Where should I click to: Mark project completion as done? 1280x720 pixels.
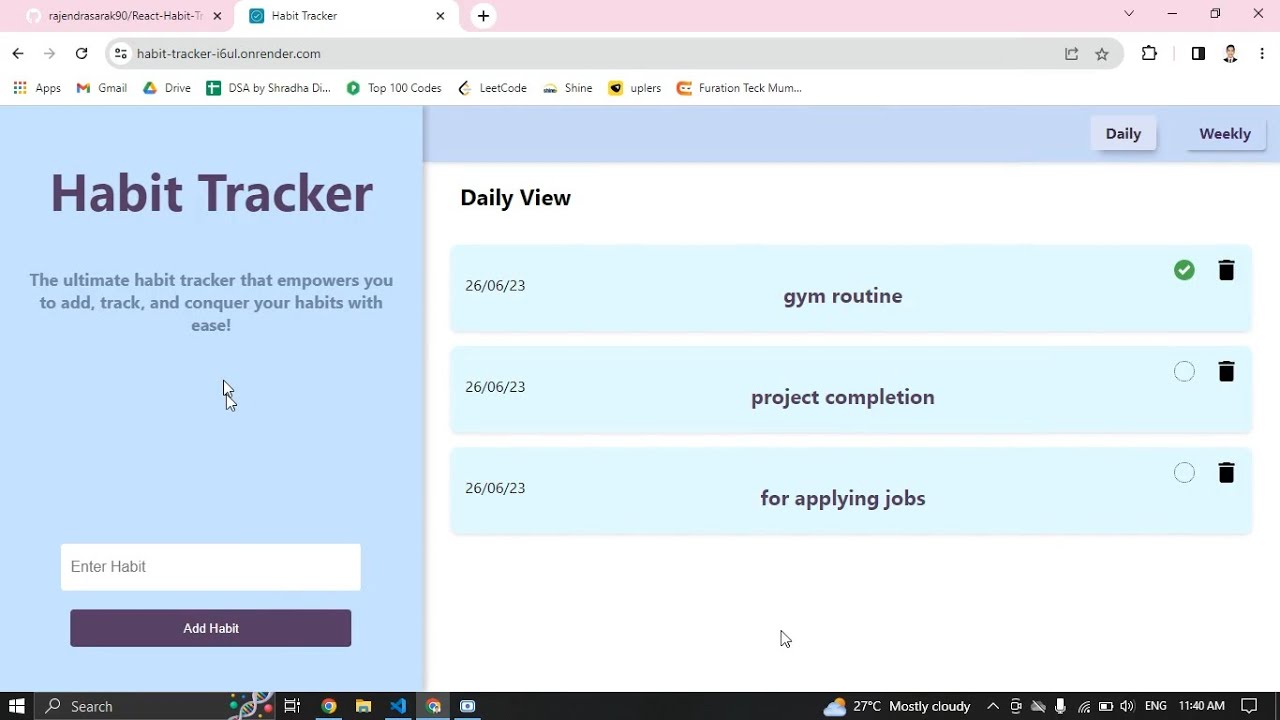point(1184,371)
